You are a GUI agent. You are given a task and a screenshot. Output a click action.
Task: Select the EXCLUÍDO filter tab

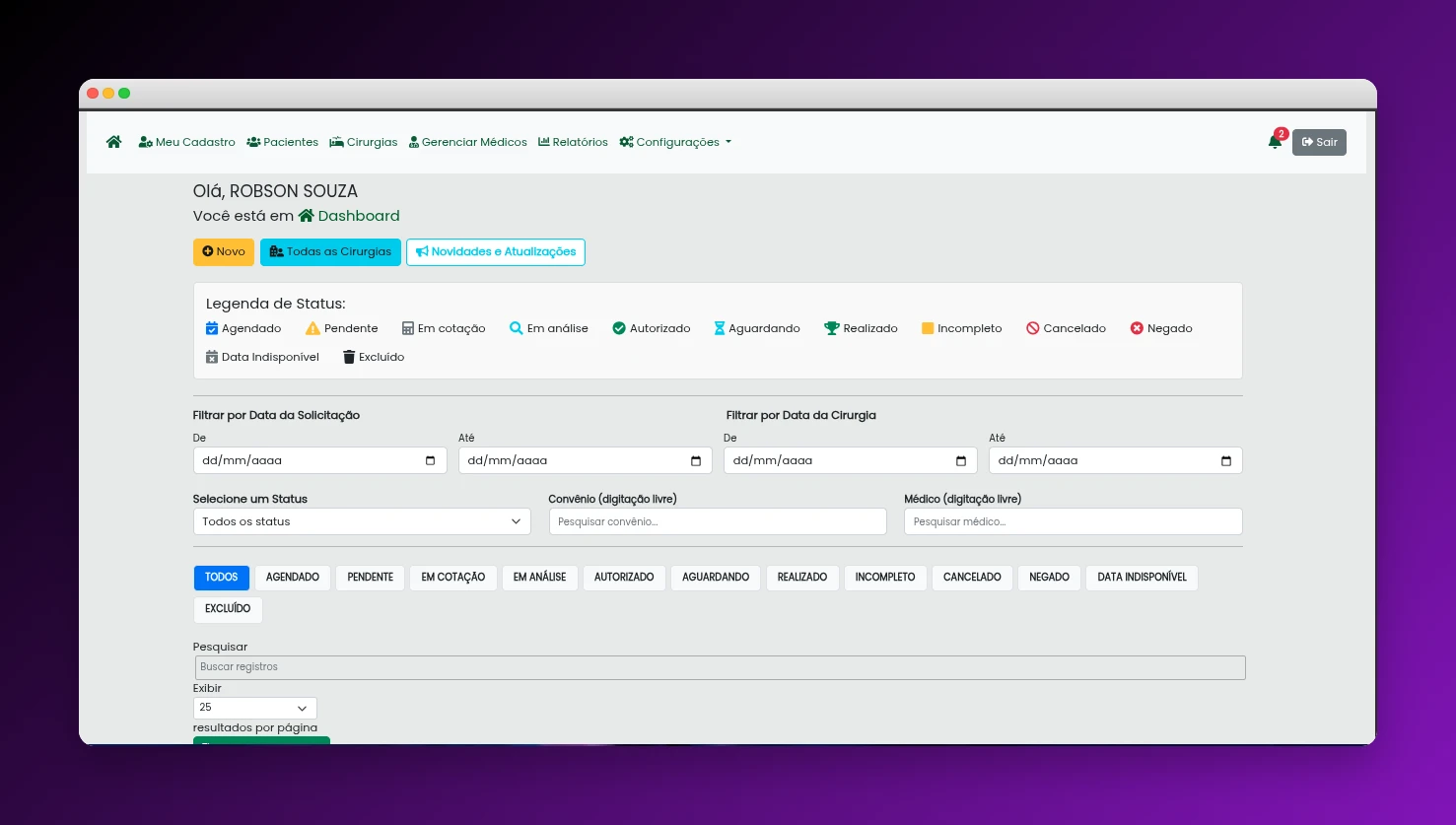click(228, 609)
